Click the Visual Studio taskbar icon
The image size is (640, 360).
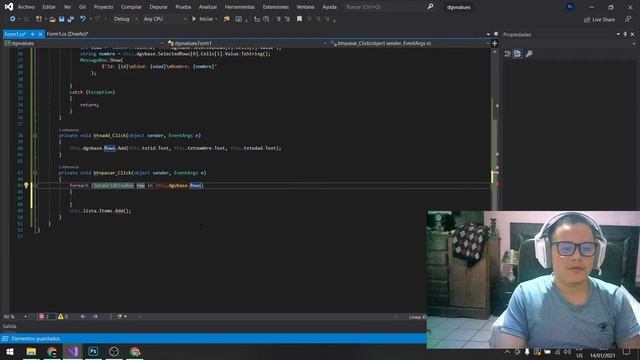[72, 351]
